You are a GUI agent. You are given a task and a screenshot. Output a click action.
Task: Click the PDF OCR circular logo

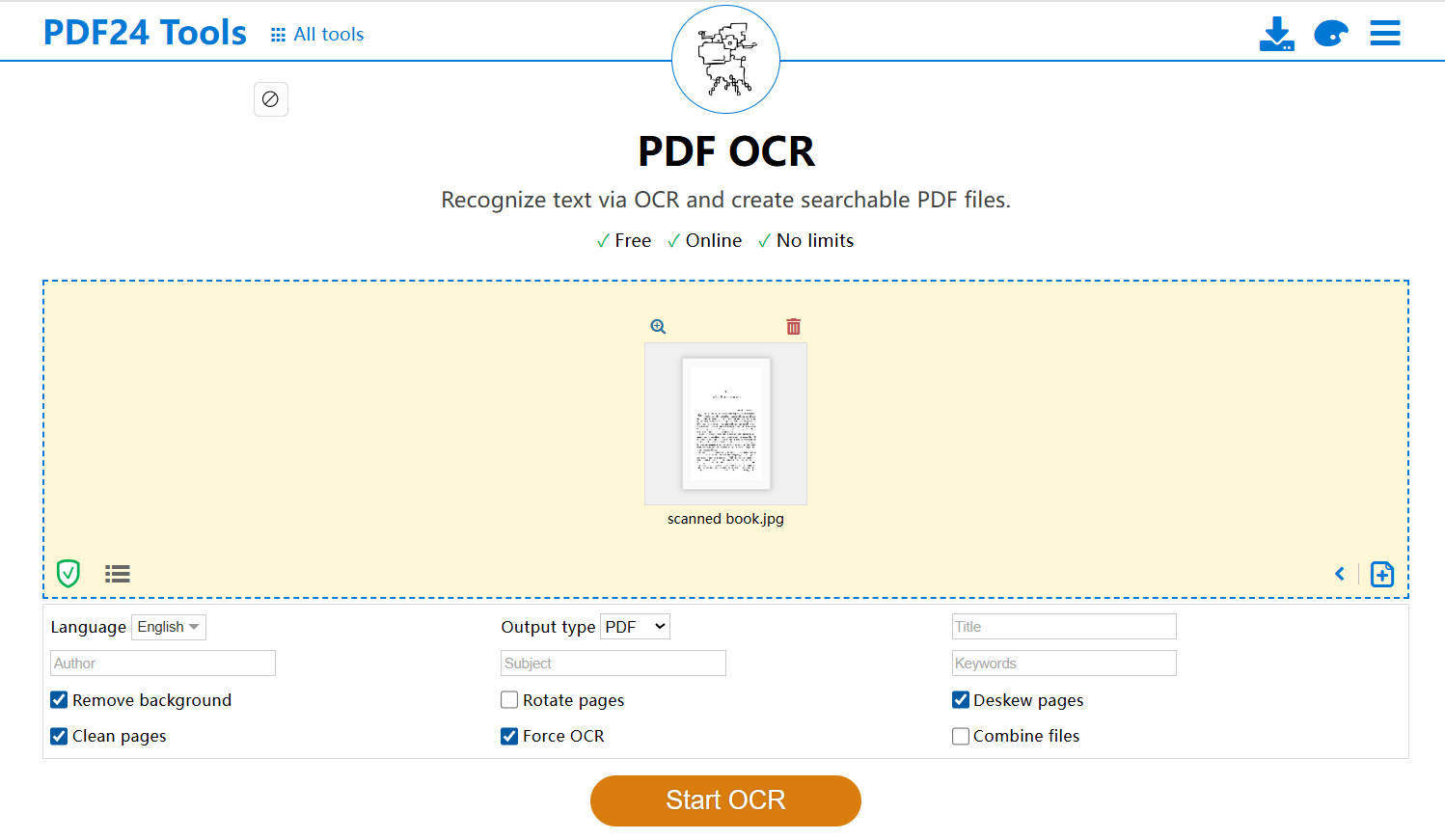[725, 59]
